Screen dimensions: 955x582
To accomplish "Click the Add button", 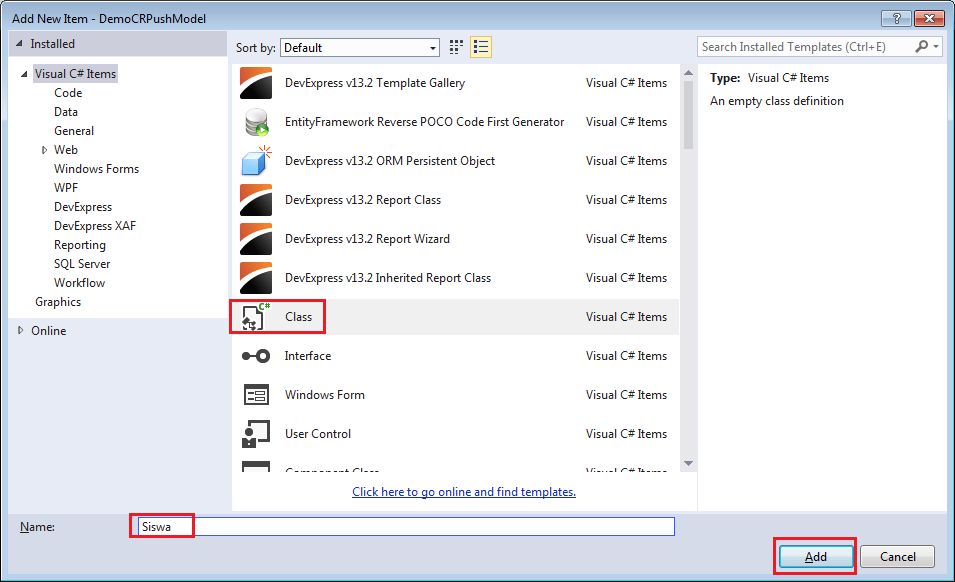I will [816, 556].
